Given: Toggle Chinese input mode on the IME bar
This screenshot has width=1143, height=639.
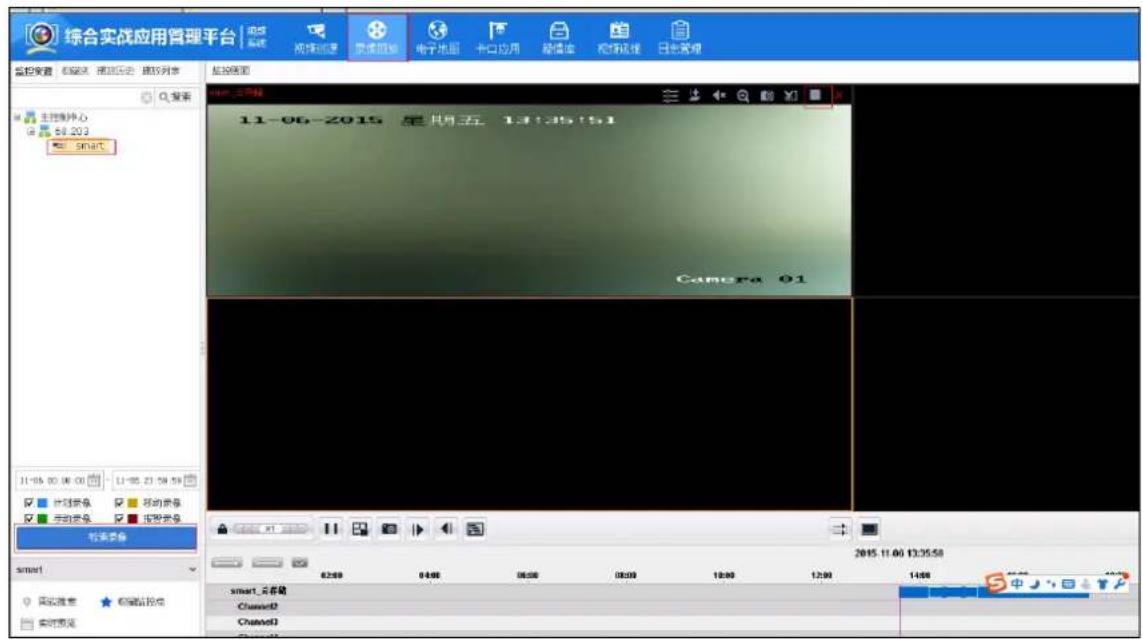Looking at the screenshot, I should pyautogui.click(x=1017, y=584).
